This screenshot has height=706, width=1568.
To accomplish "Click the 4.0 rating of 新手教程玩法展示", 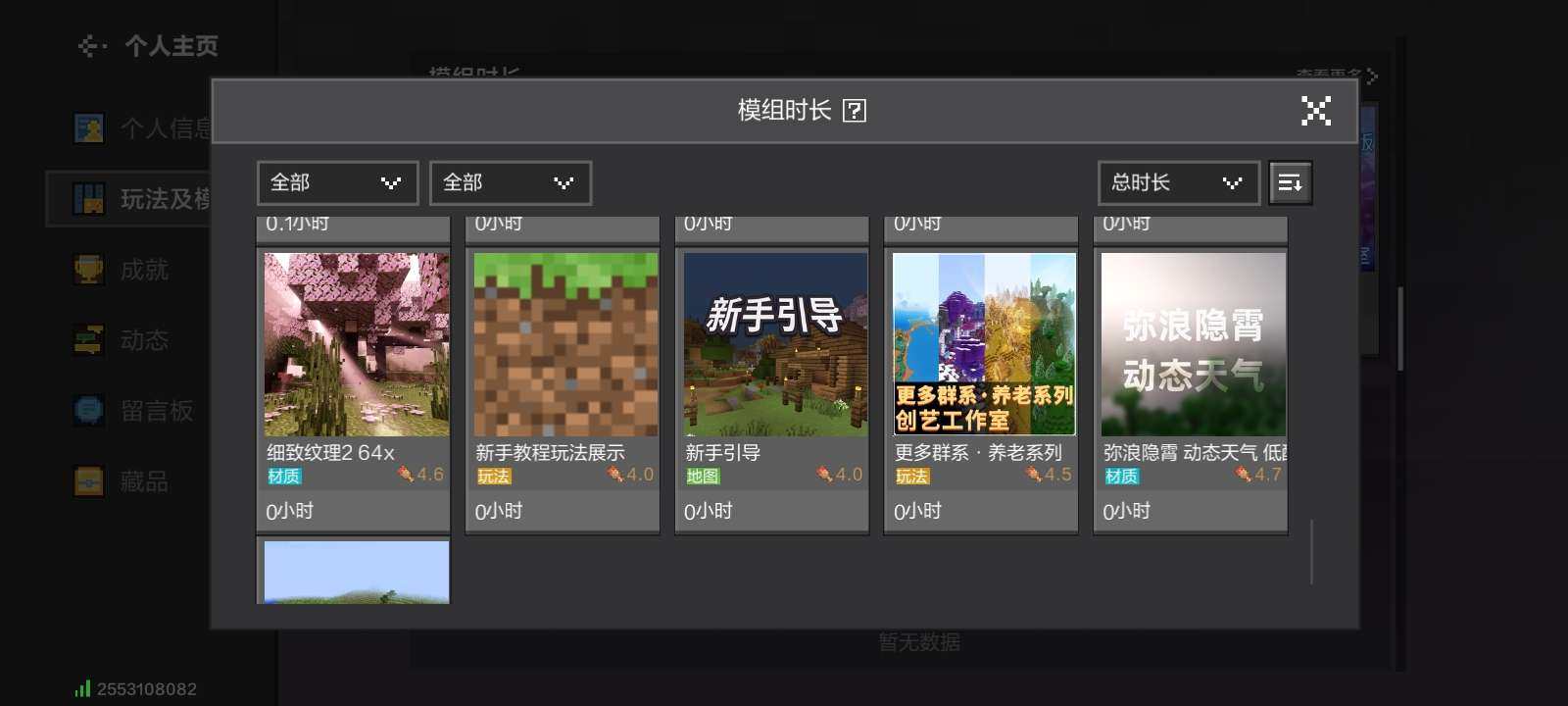I will (630, 475).
